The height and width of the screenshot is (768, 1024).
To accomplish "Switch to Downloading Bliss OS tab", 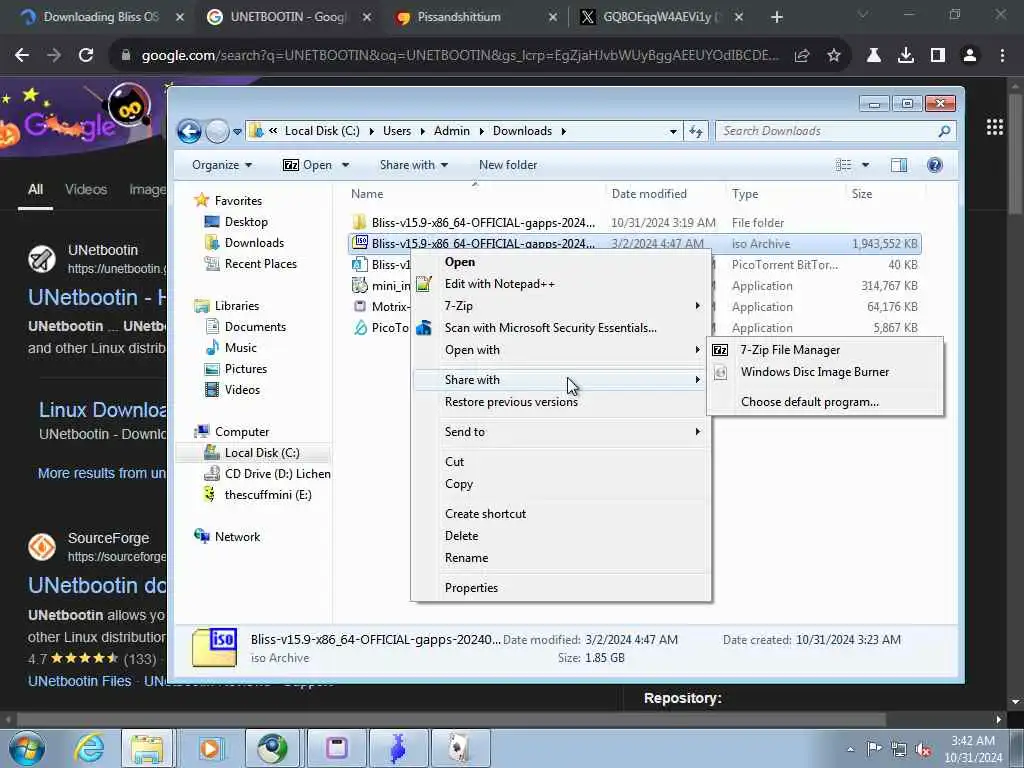I will click(99, 18).
